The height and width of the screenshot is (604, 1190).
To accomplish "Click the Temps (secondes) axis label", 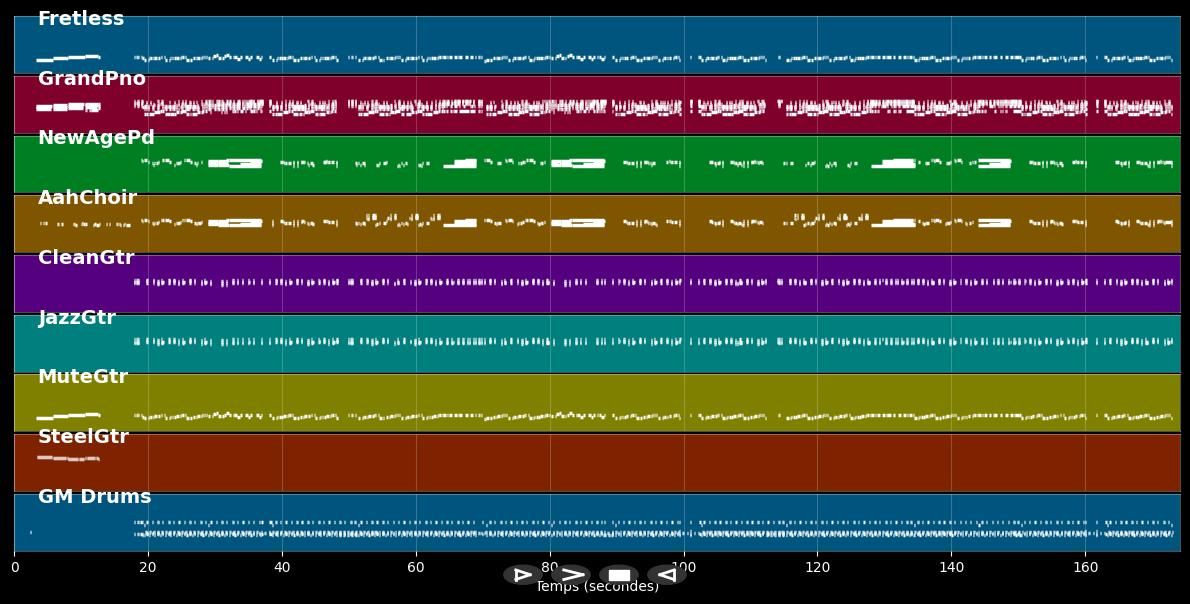I will pos(597,589).
